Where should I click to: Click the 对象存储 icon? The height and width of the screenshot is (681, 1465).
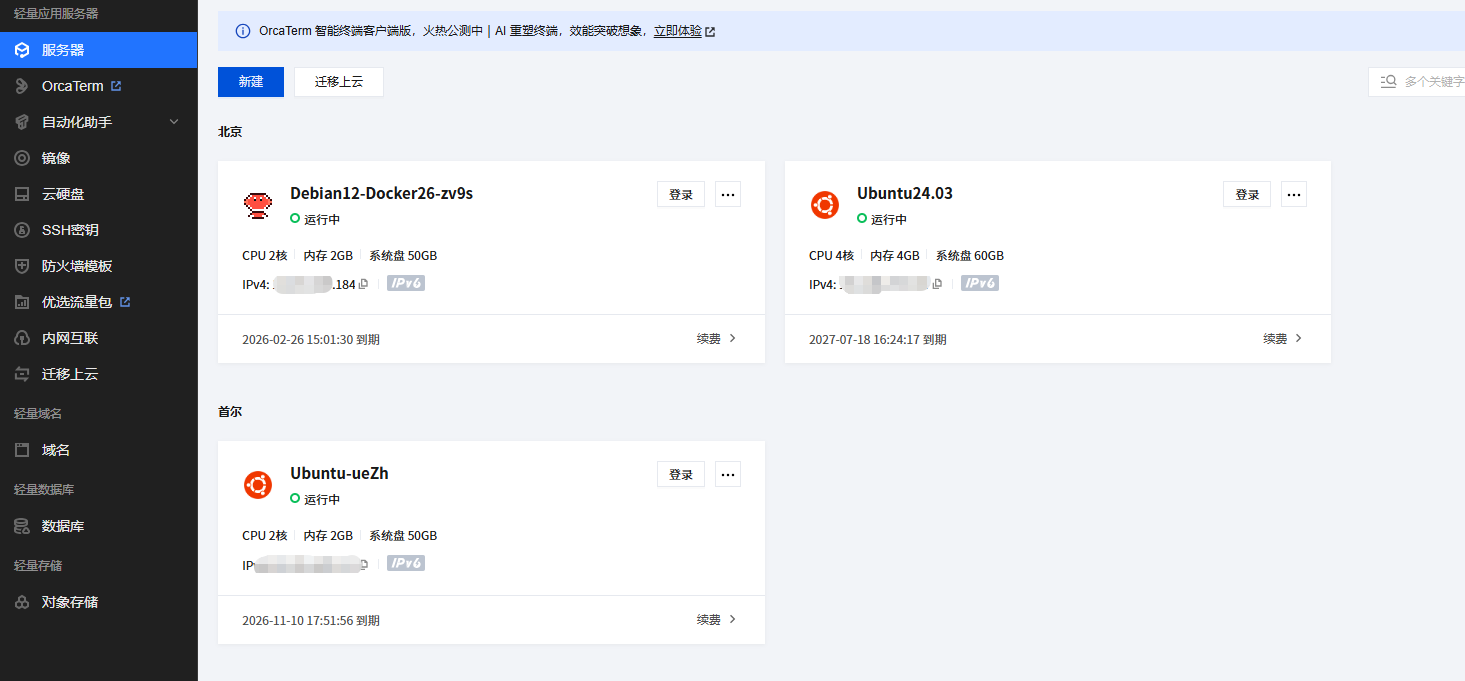click(x=22, y=602)
